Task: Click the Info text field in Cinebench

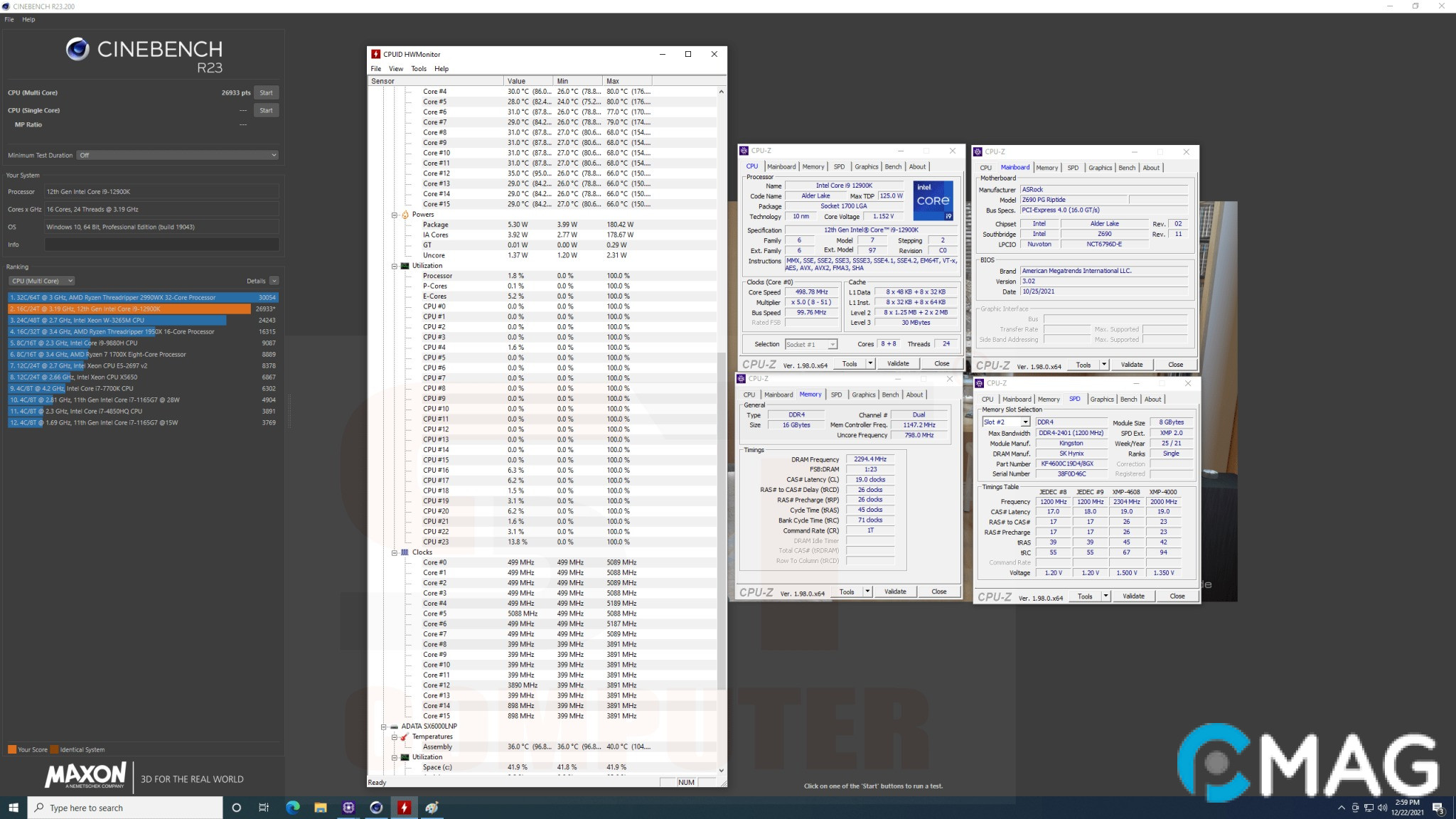Action: 161,245
